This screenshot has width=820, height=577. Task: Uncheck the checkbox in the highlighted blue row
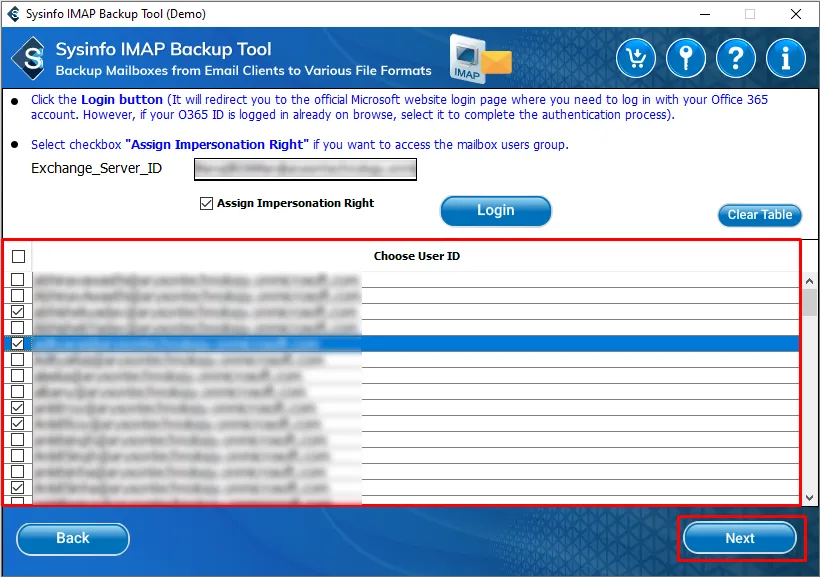pyautogui.click(x=18, y=344)
